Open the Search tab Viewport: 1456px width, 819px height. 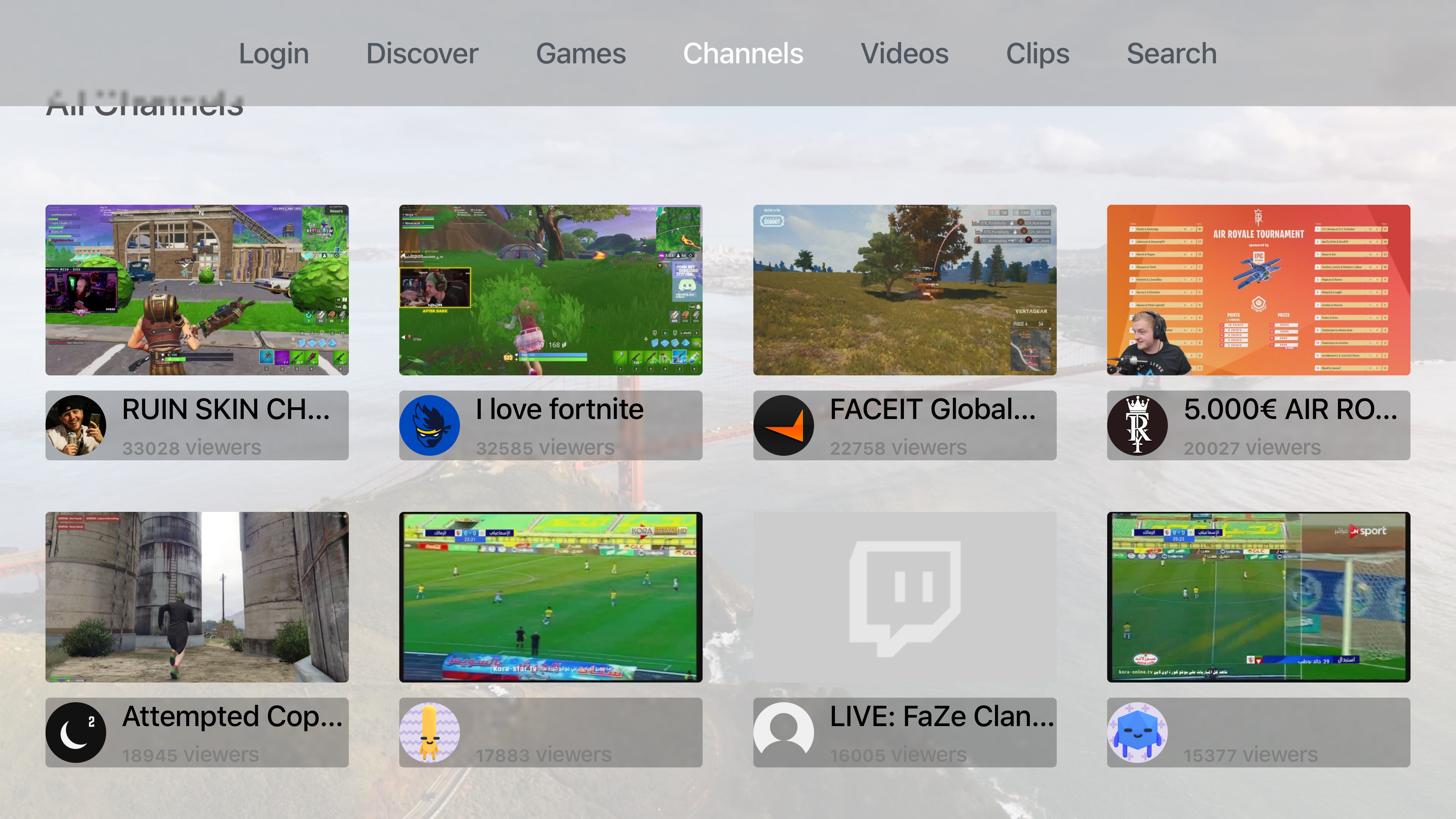click(1171, 54)
